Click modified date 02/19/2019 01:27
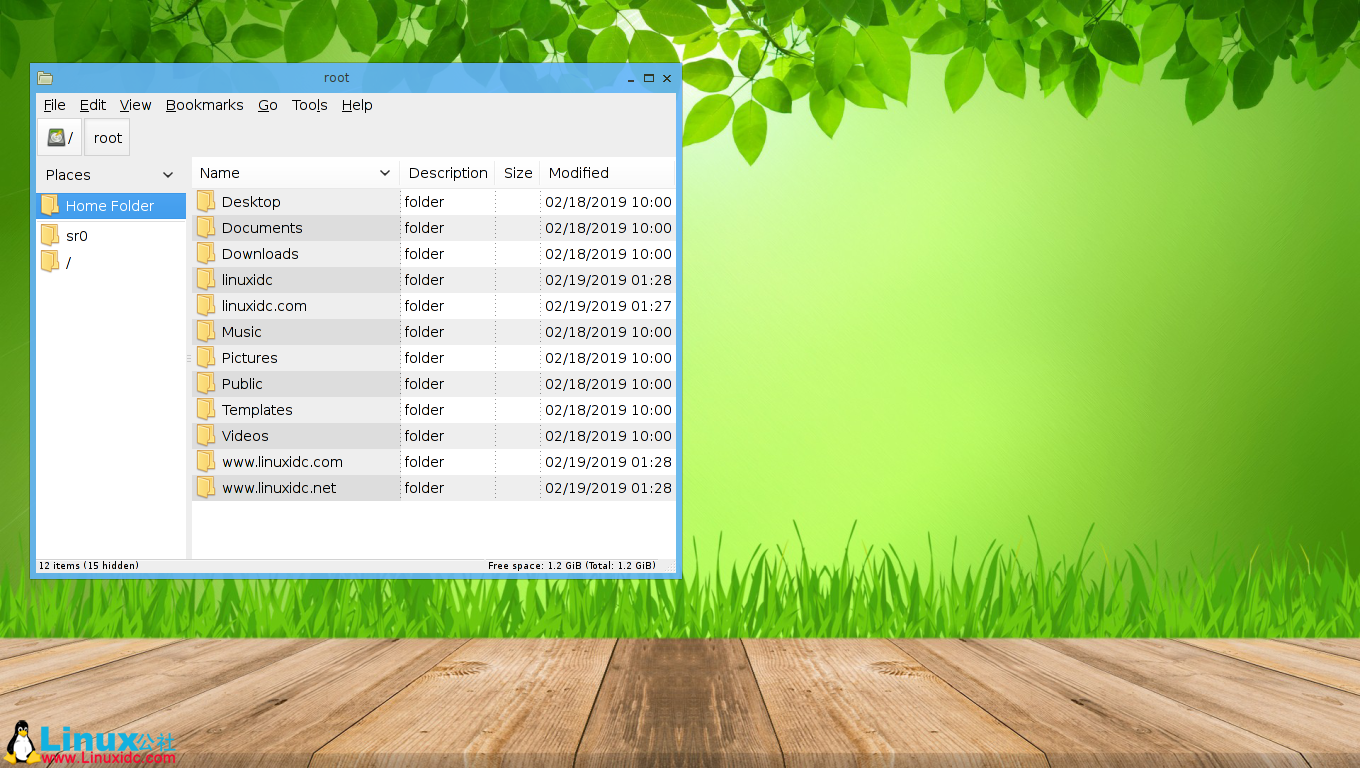This screenshot has height=768, width=1360. point(608,306)
